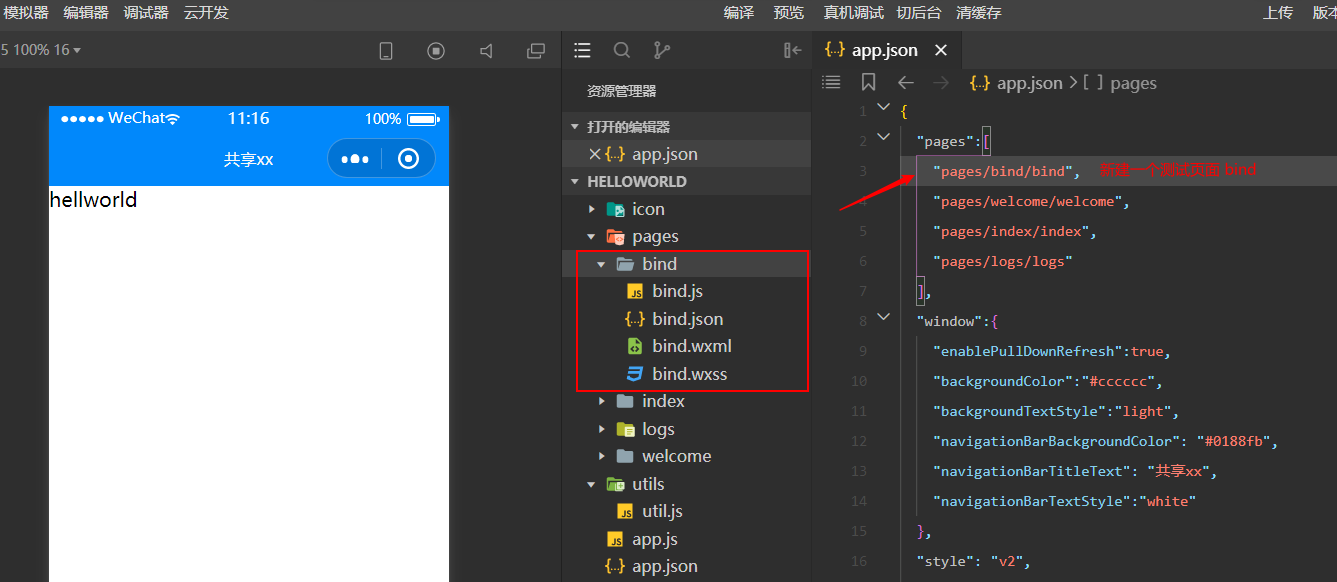Click "pages/index/index" code line

[x=1014, y=232]
